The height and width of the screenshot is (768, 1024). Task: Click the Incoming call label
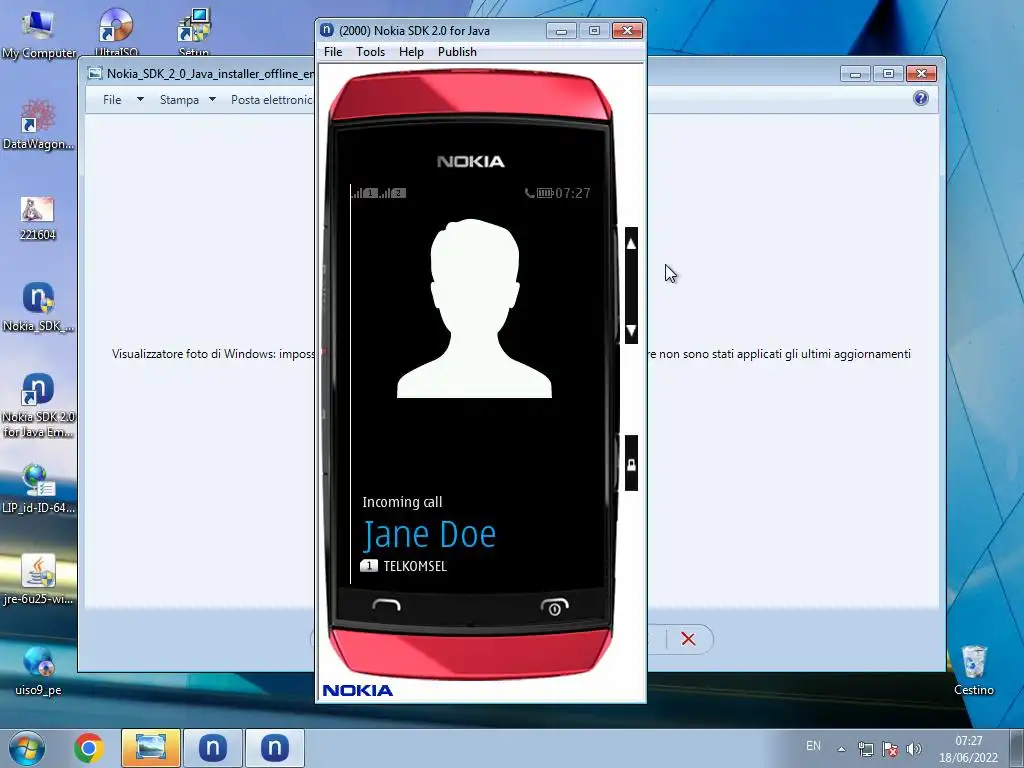click(402, 502)
